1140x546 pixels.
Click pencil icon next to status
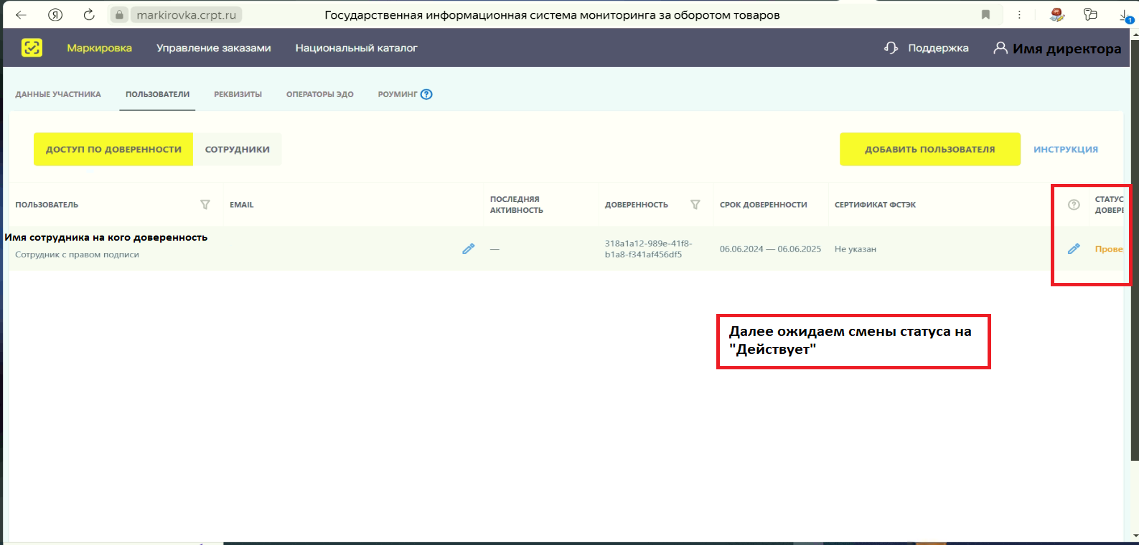click(1074, 249)
